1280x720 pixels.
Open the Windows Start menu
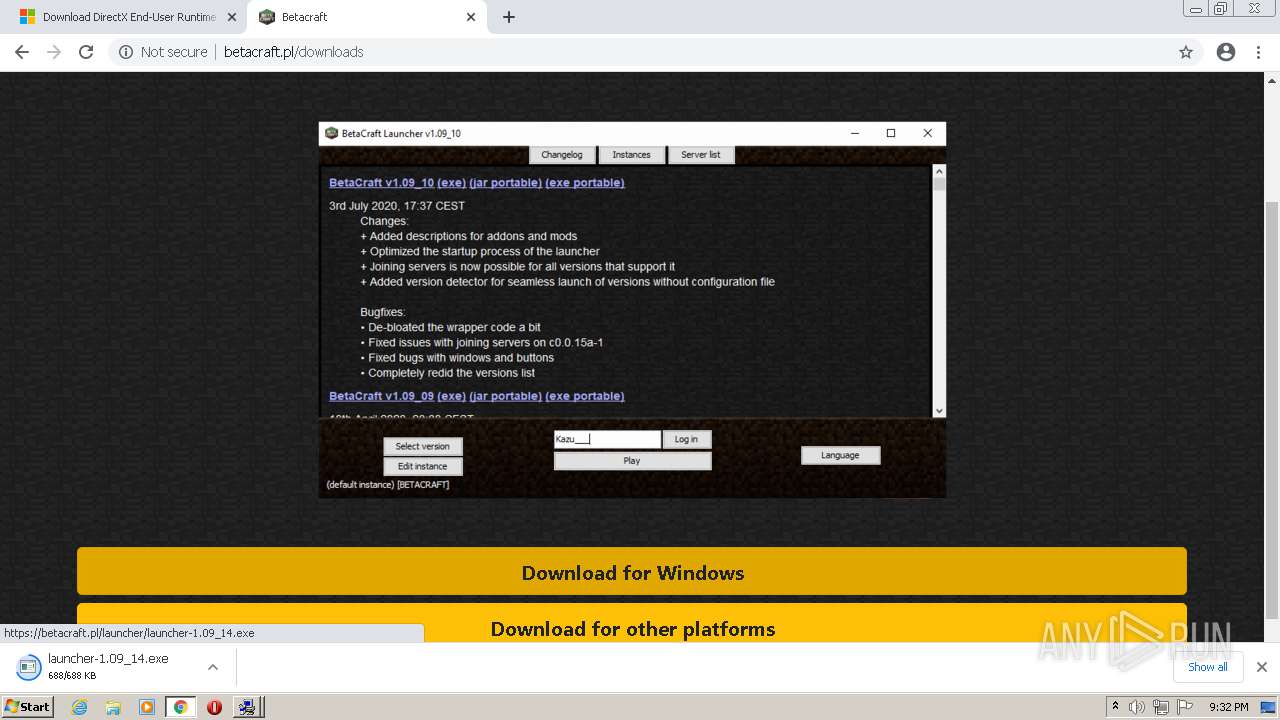pos(28,707)
